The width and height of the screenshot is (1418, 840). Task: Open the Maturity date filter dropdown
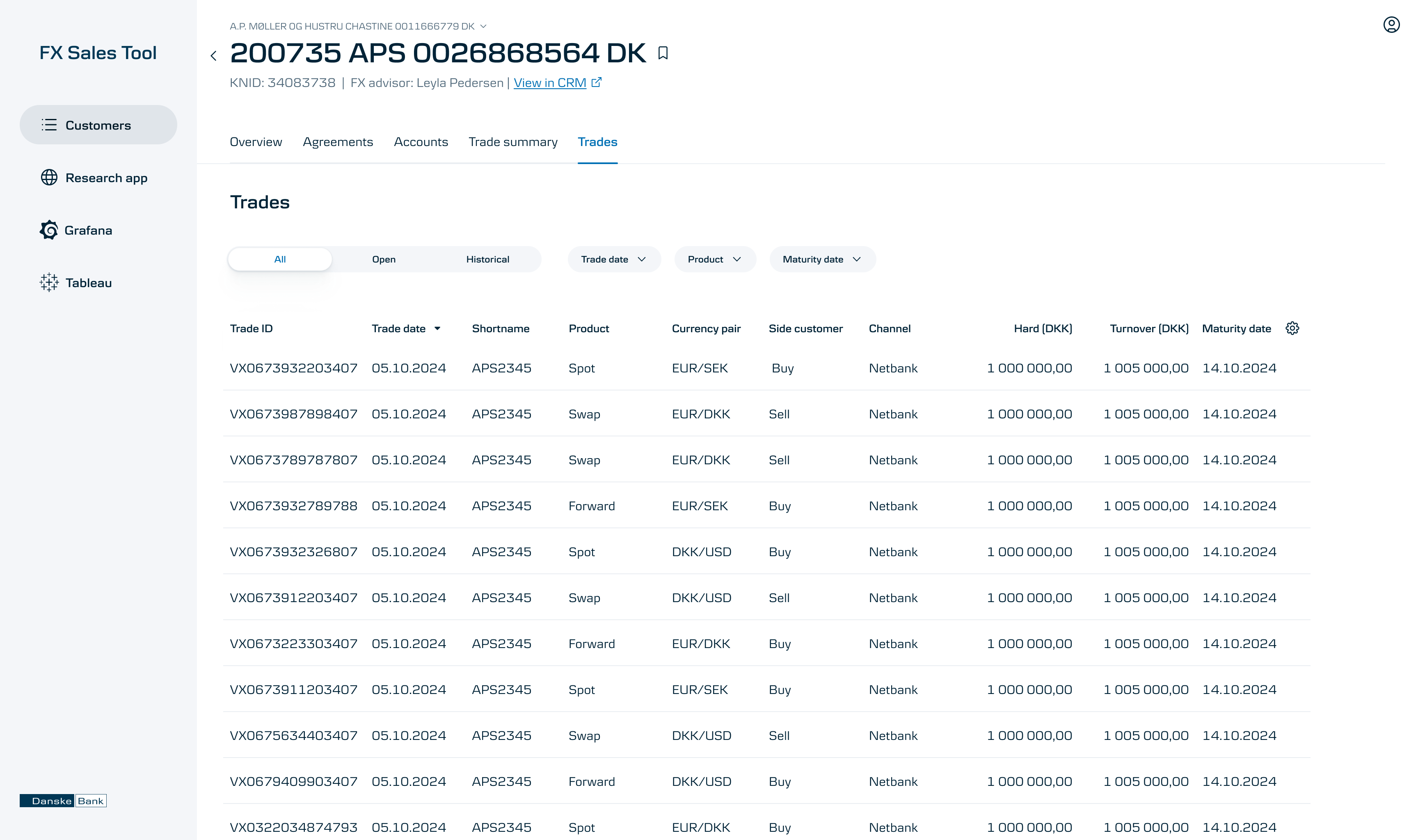click(822, 259)
